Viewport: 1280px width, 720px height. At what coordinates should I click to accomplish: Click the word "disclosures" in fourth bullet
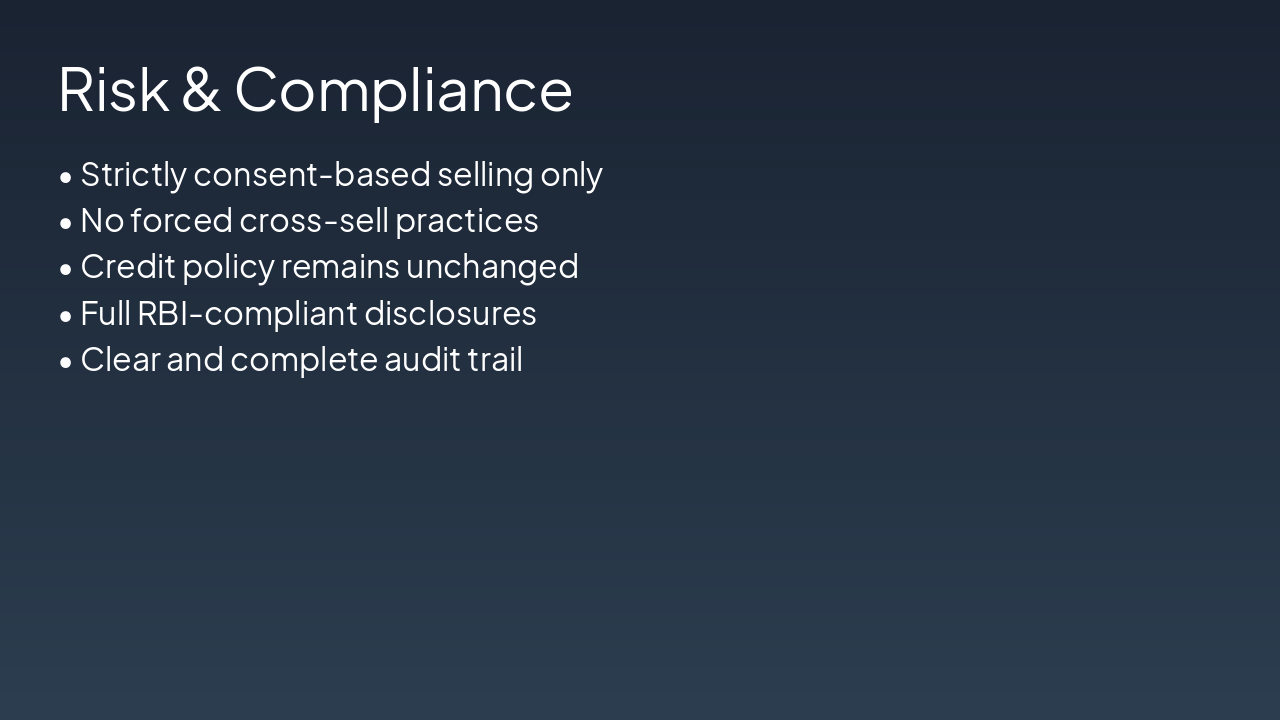pyautogui.click(x=450, y=314)
